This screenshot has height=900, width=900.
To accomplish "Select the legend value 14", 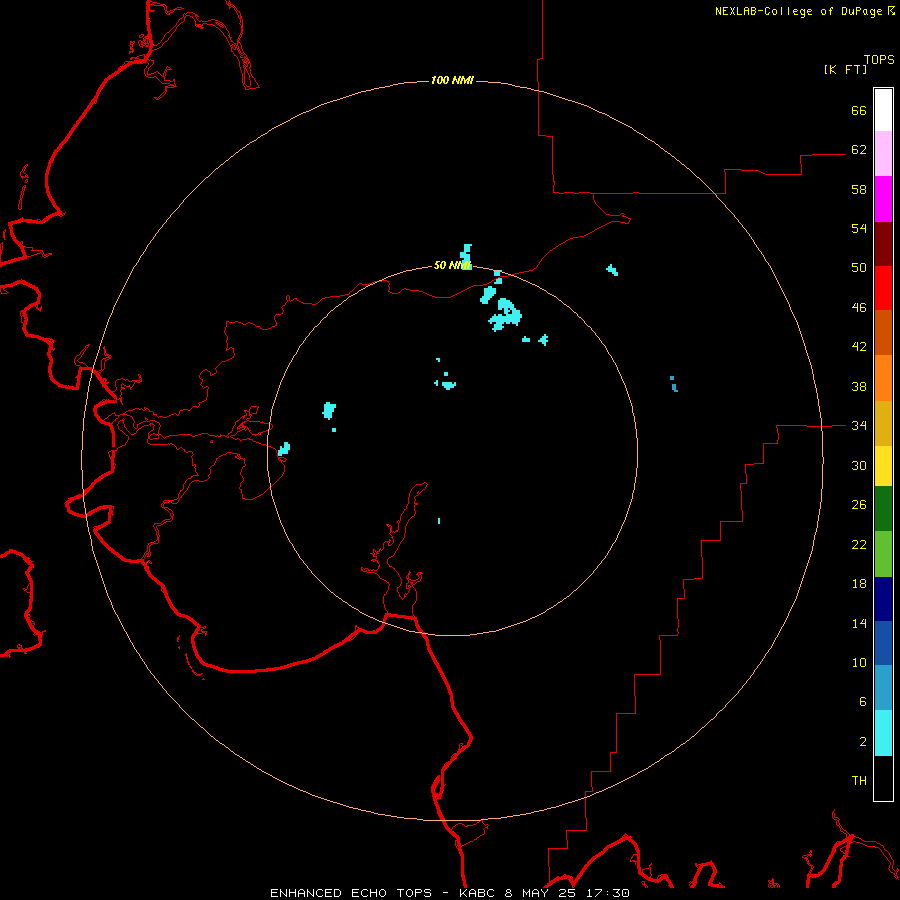I will pyautogui.click(x=859, y=623).
